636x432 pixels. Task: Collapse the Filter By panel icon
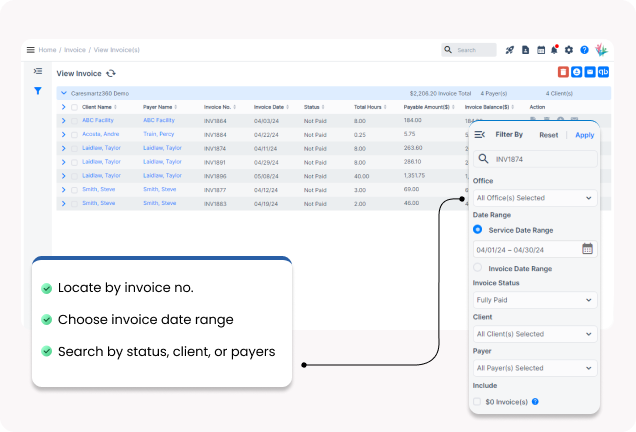coord(480,134)
